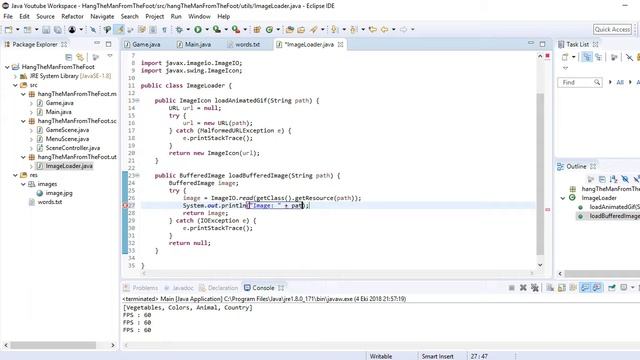Minimize the Package Explorer view

point(97,43)
